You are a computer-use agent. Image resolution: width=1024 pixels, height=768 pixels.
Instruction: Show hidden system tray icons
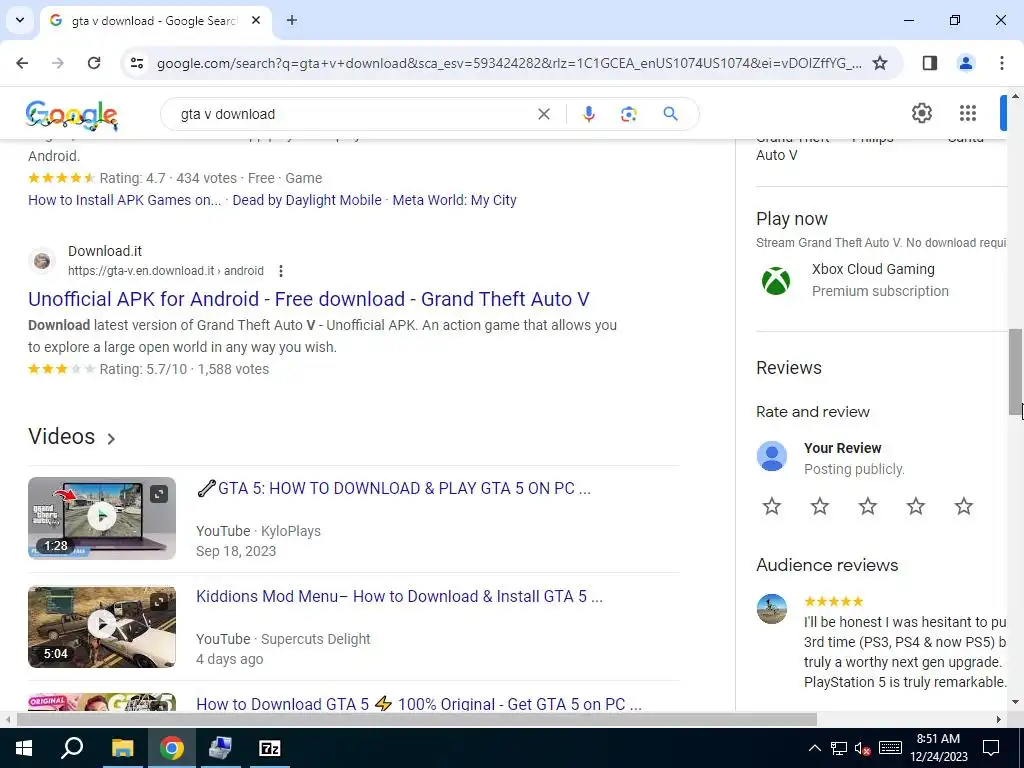814,748
